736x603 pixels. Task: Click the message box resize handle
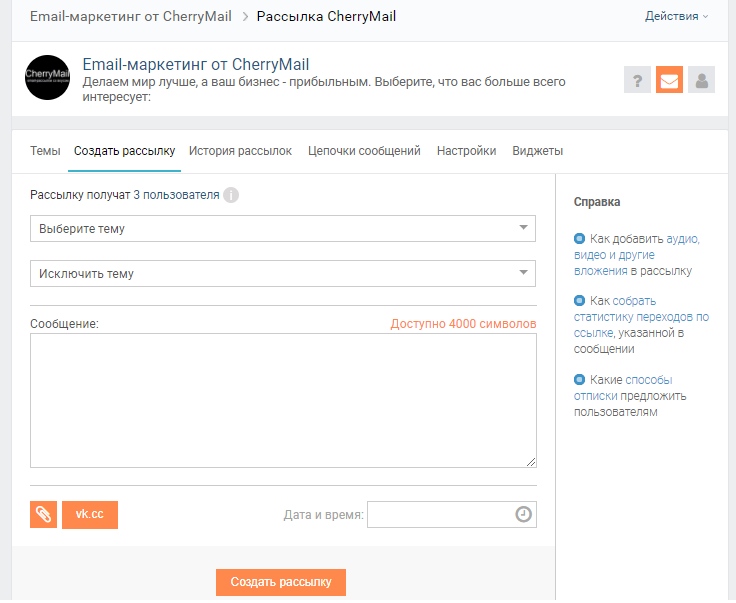click(x=530, y=462)
